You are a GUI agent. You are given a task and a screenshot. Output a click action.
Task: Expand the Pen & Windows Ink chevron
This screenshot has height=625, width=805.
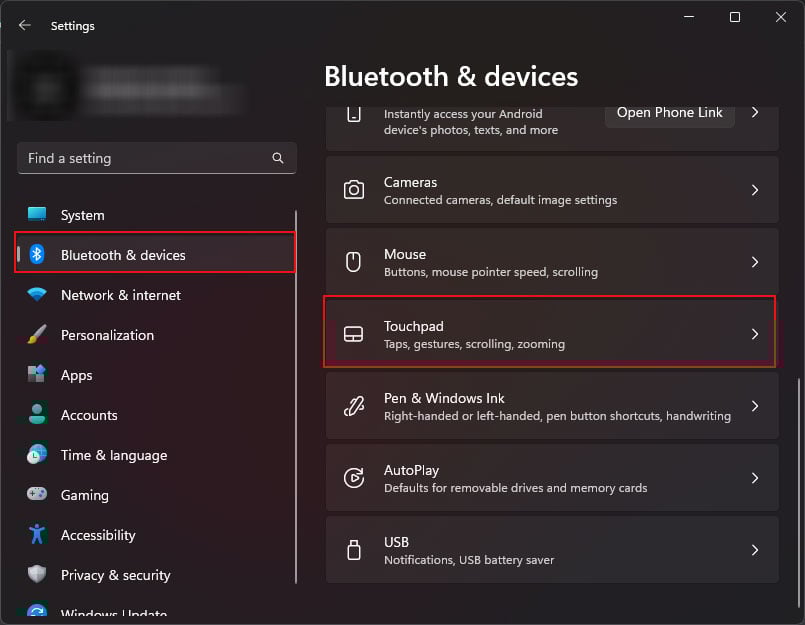[x=755, y=406]
